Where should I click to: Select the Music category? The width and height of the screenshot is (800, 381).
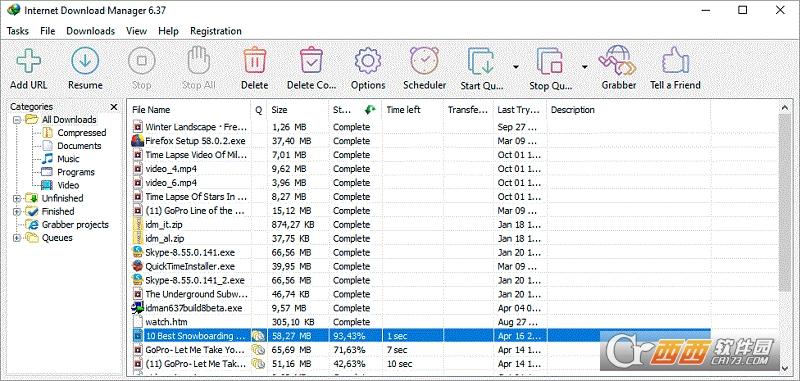tap(68, 159)
